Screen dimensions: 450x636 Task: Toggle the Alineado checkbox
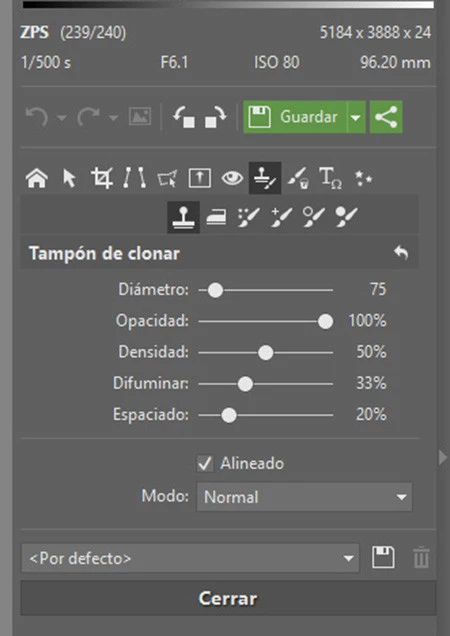click(x=205, y=463)
